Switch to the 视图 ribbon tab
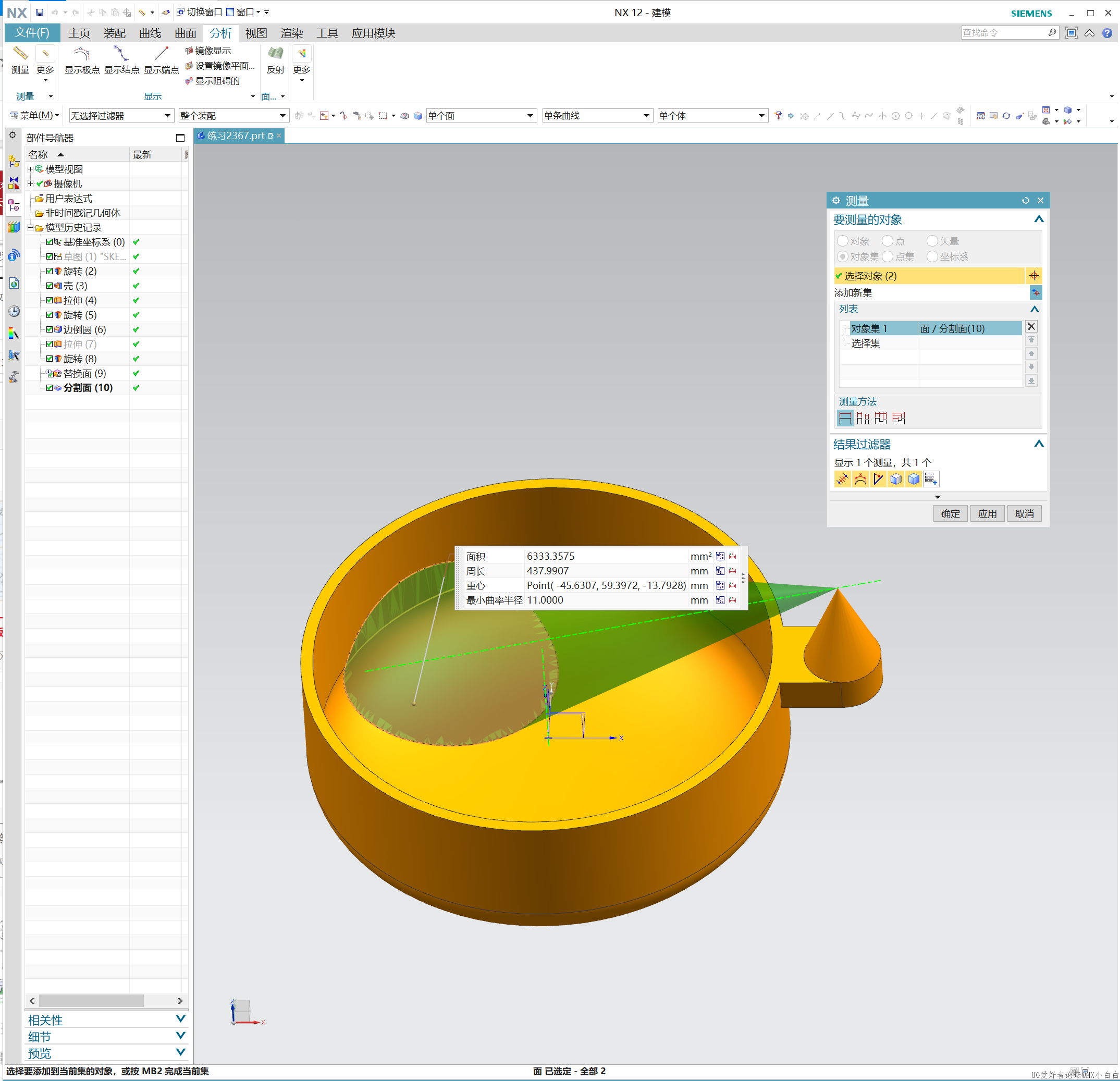Screen dimensions: 1120x1081 pos(256,33)
